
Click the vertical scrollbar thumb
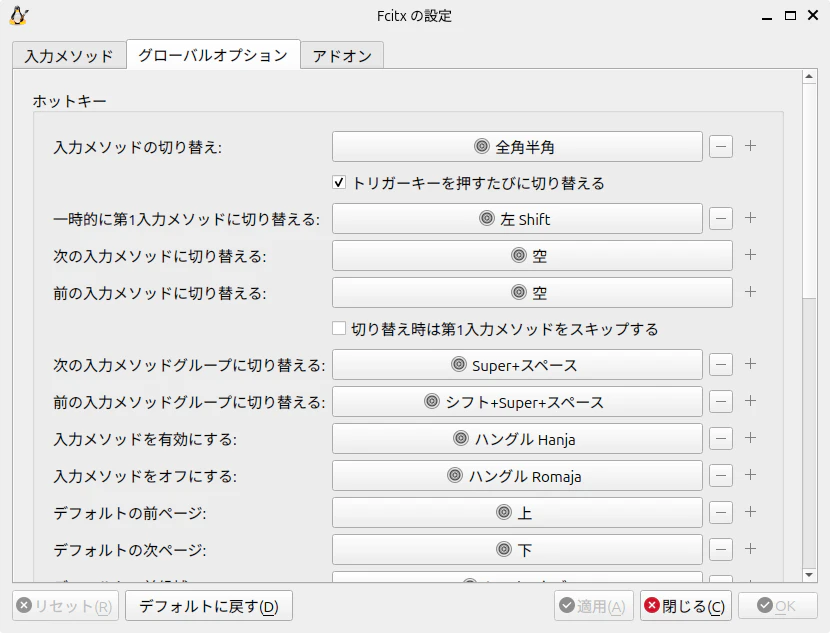coord(809,191)
